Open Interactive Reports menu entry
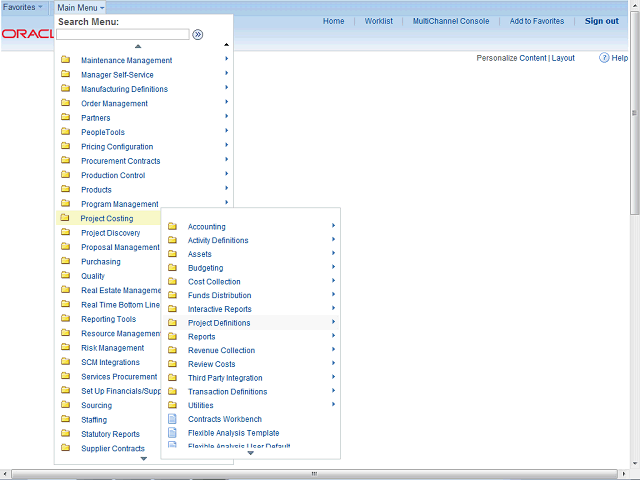Viewport: 640px width, 480px height. [x=219, y=309]
